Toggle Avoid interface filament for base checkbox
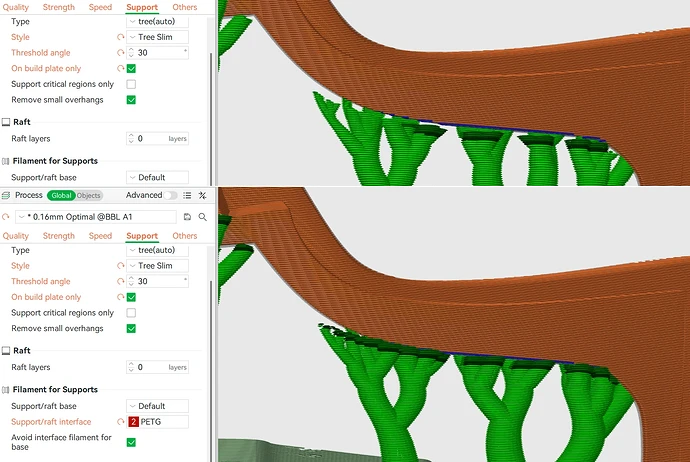 tap(131, 442)
